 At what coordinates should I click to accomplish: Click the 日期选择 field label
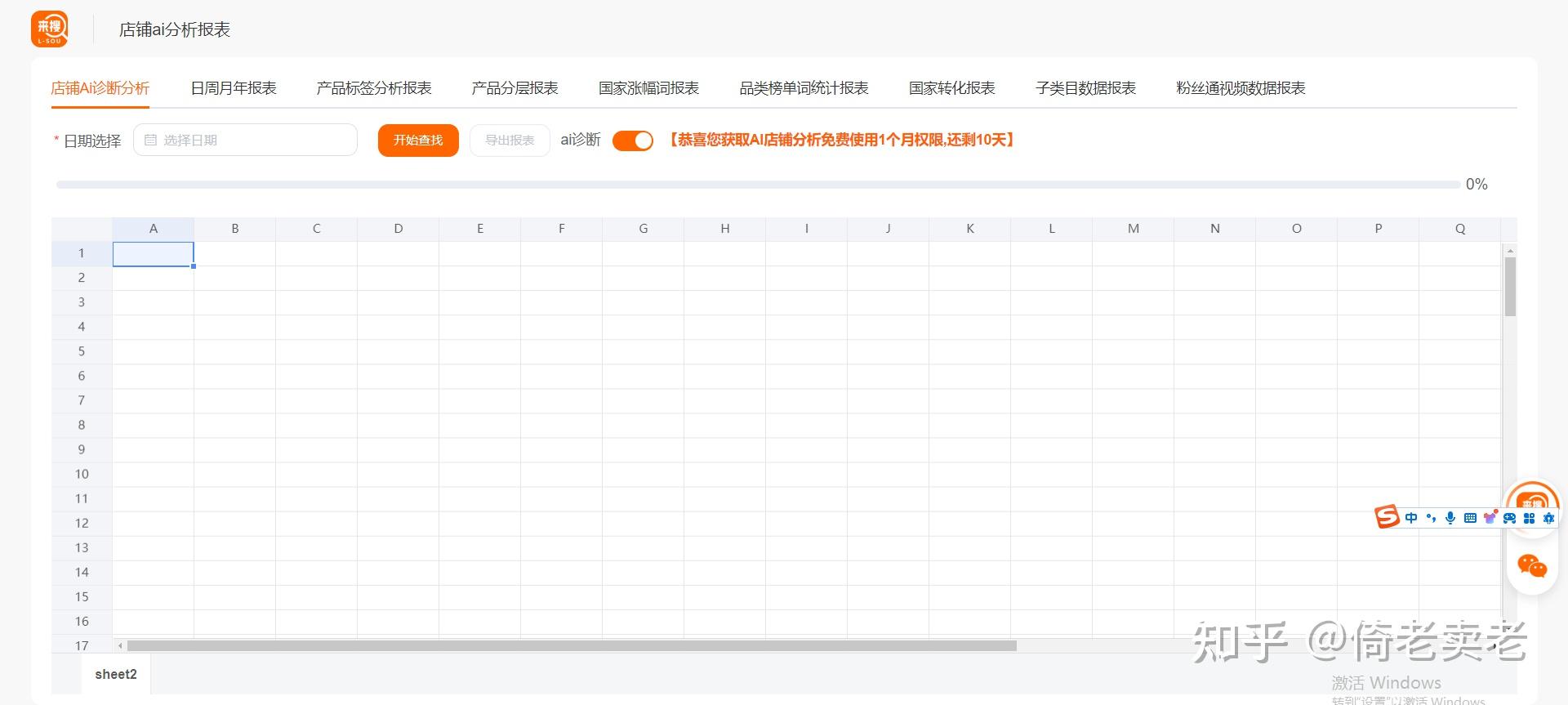92,141
